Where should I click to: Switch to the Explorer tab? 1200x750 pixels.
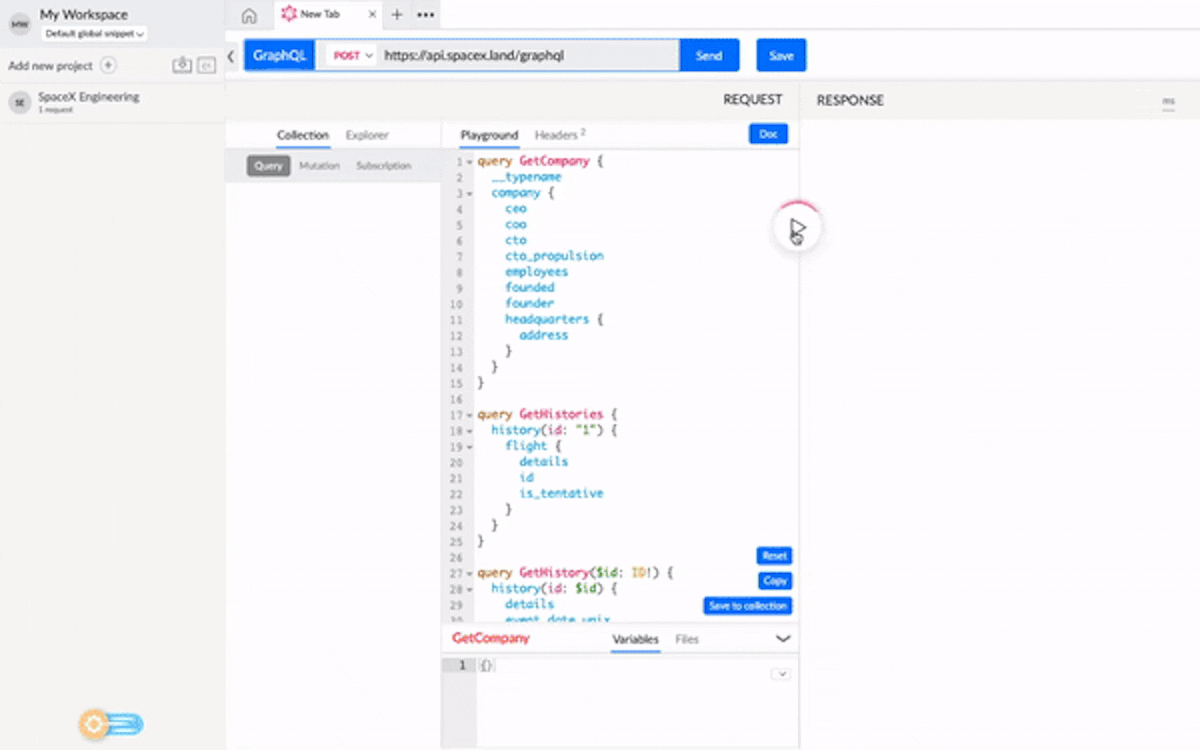tap(367, 135)
